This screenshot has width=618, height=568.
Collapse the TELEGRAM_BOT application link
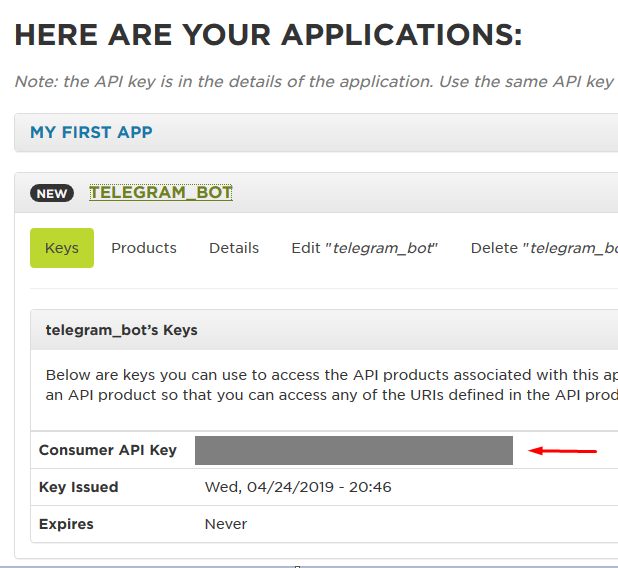[161, 193]
